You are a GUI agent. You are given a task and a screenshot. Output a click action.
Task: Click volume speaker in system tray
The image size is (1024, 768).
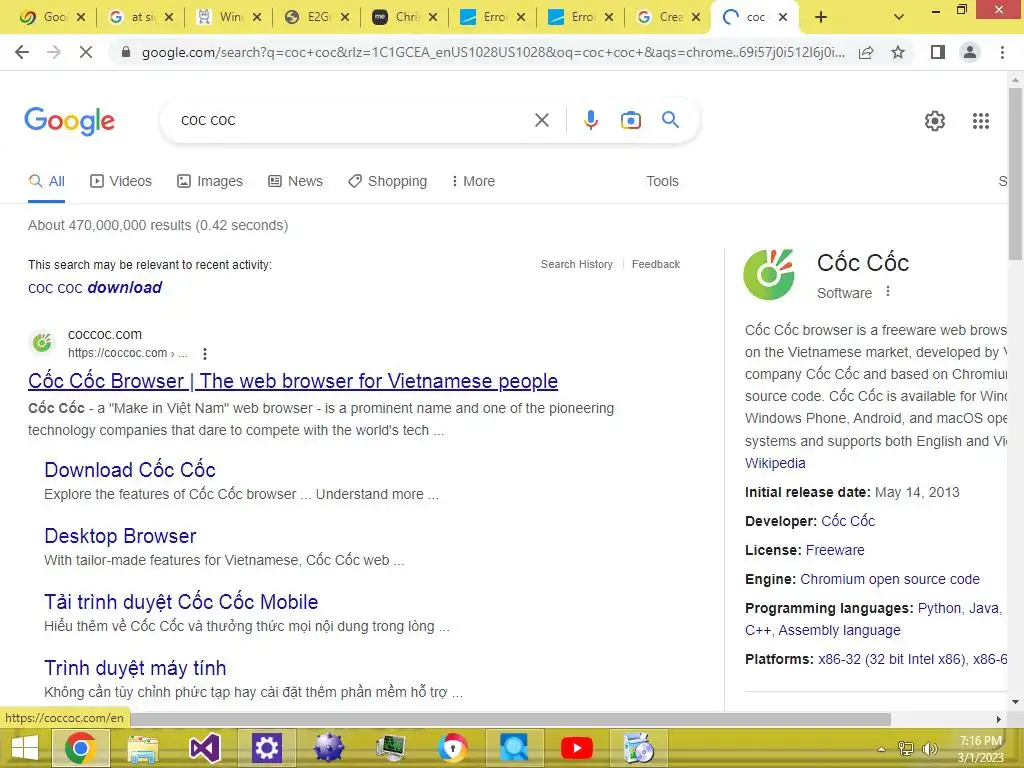[x=929, y=748]
